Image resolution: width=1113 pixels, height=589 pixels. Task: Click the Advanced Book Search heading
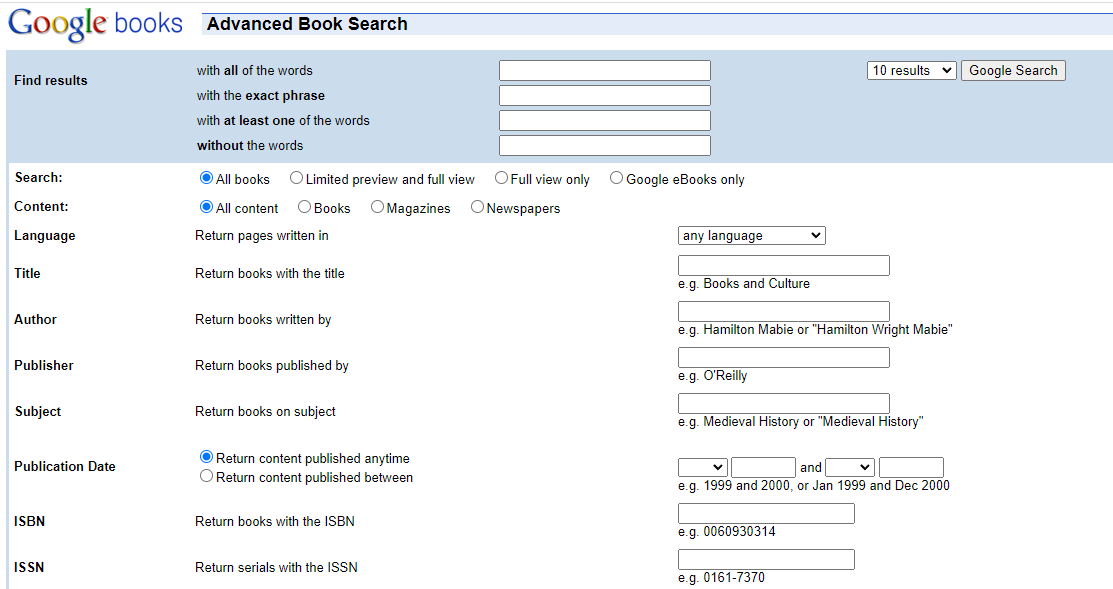pos(307,24)
